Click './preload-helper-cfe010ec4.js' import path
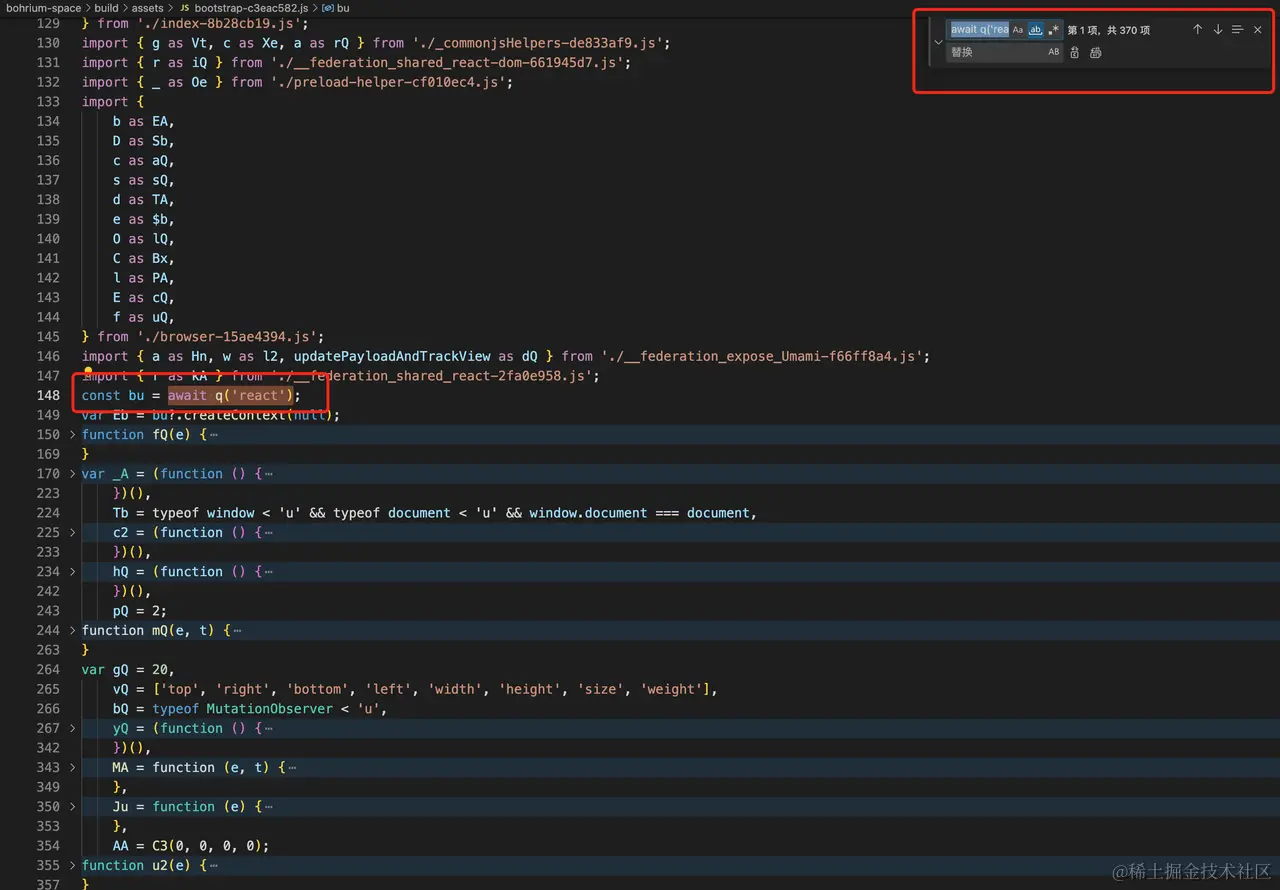 click(388, 82)
